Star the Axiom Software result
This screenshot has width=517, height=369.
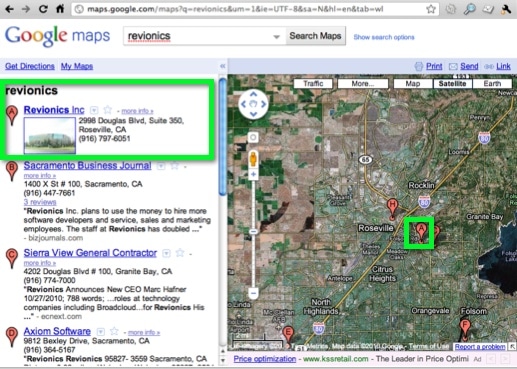click(x=114, y=331)
